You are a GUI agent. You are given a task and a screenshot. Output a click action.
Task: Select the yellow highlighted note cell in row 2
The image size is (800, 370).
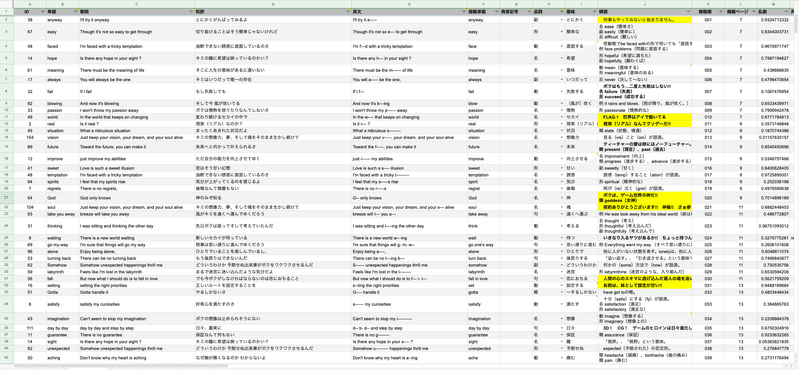point(645,20)
